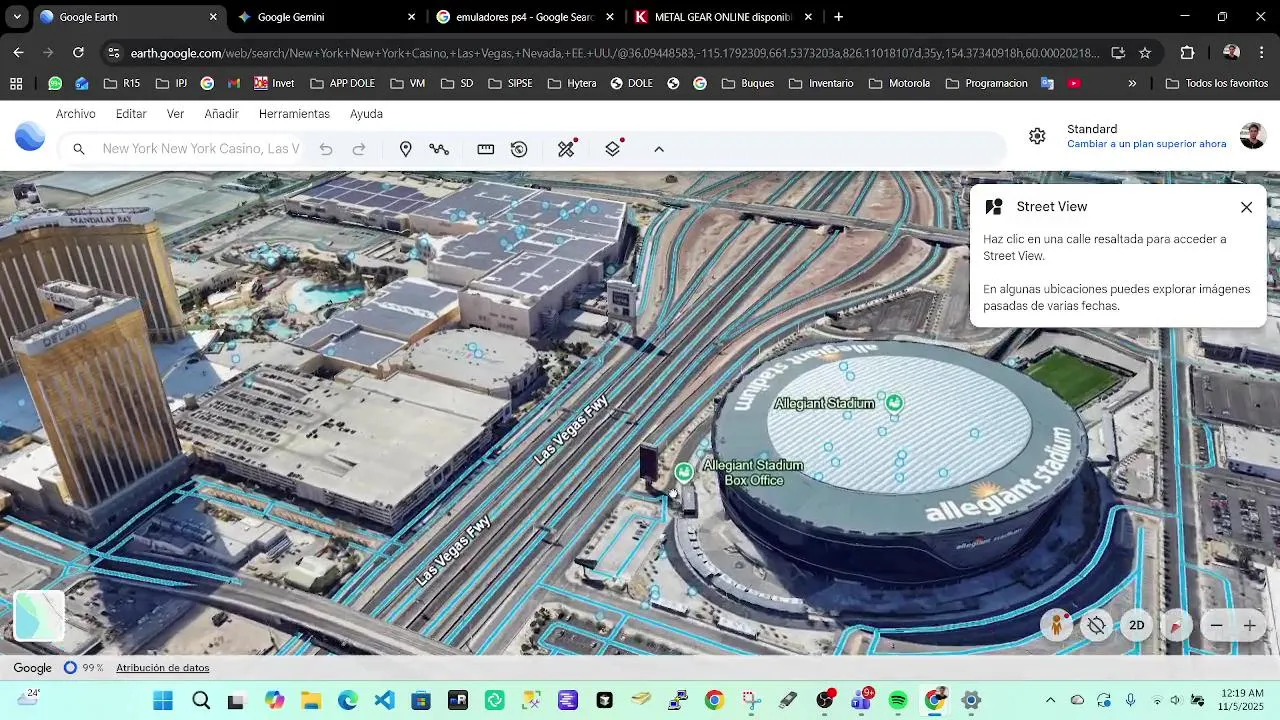Open the account profile avatar in Earth

pos(1253,136)
